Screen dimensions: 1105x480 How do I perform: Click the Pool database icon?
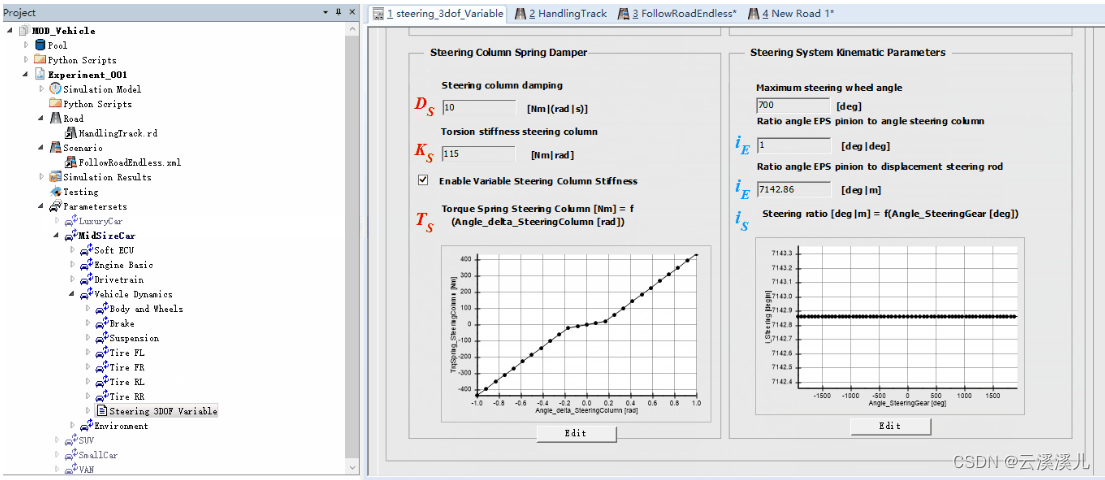click(x=40, y=45)
